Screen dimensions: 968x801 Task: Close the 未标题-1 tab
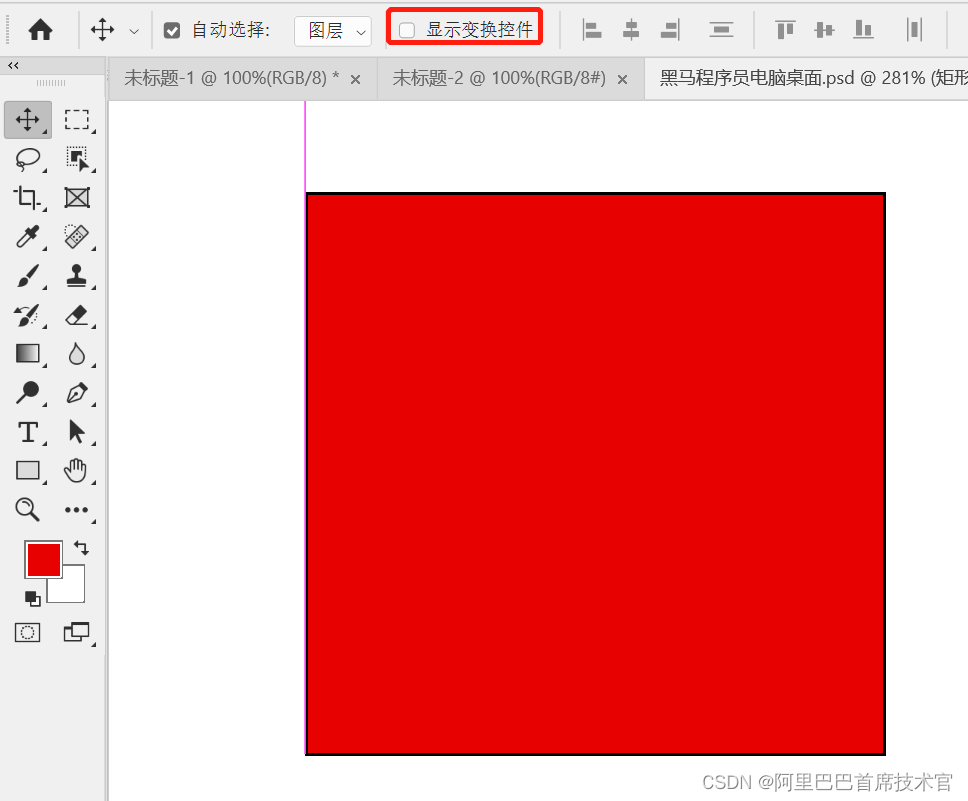356,80
